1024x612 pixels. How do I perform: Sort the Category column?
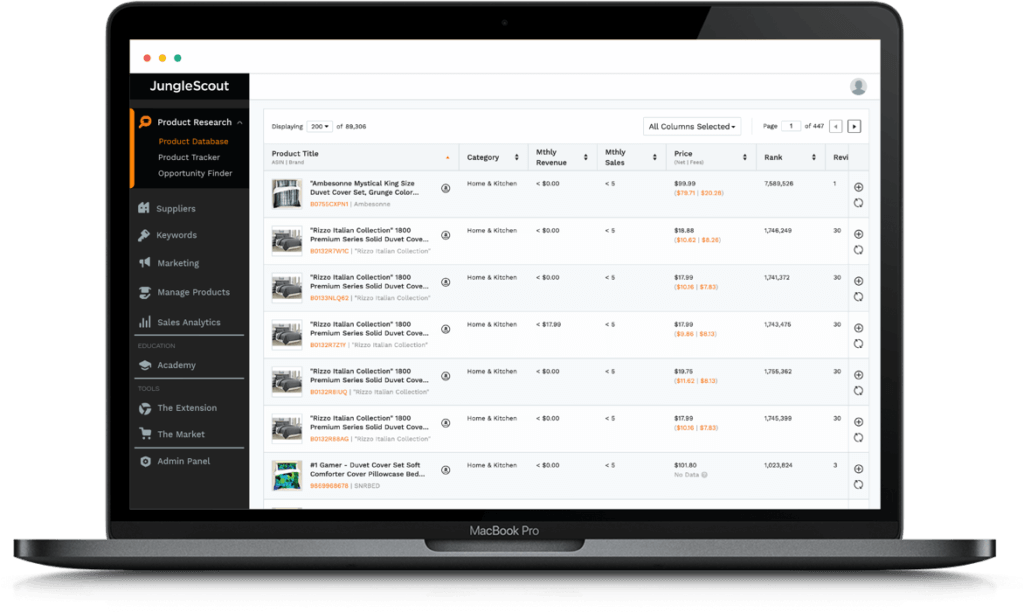pyautogui.click(x=517, y=157)
